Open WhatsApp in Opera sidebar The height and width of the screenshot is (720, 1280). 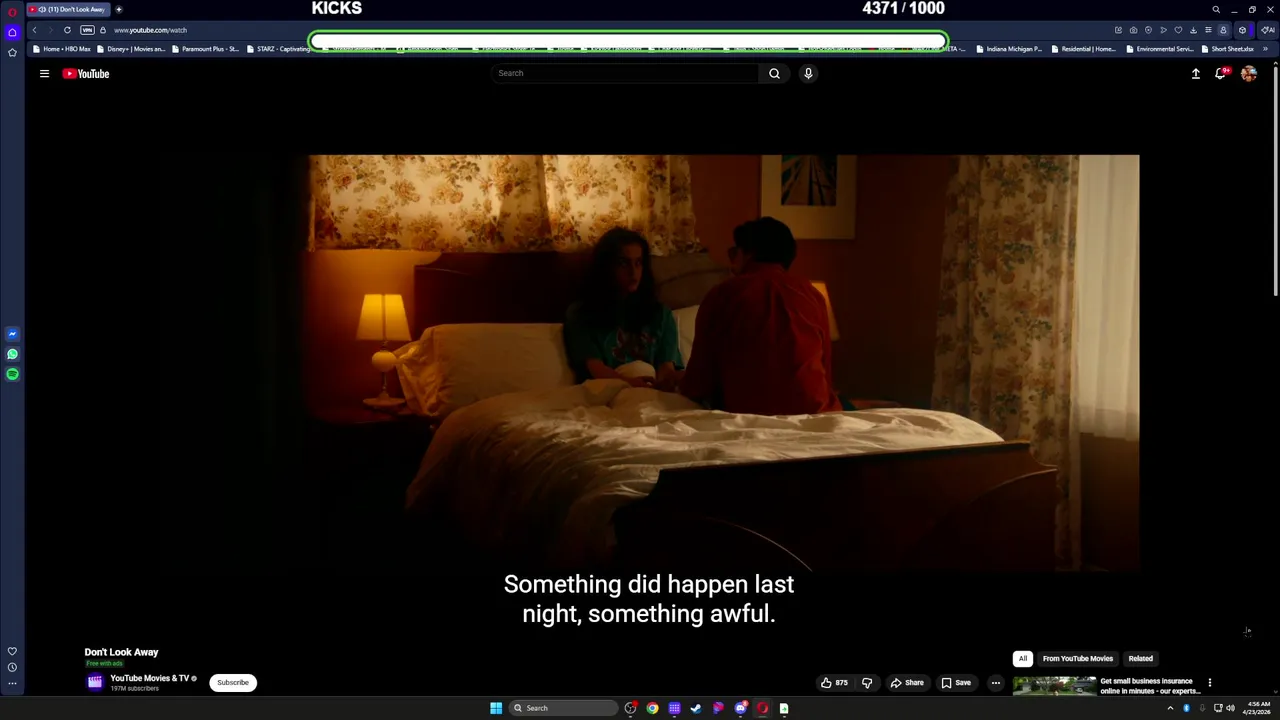(x=12, y=354)
